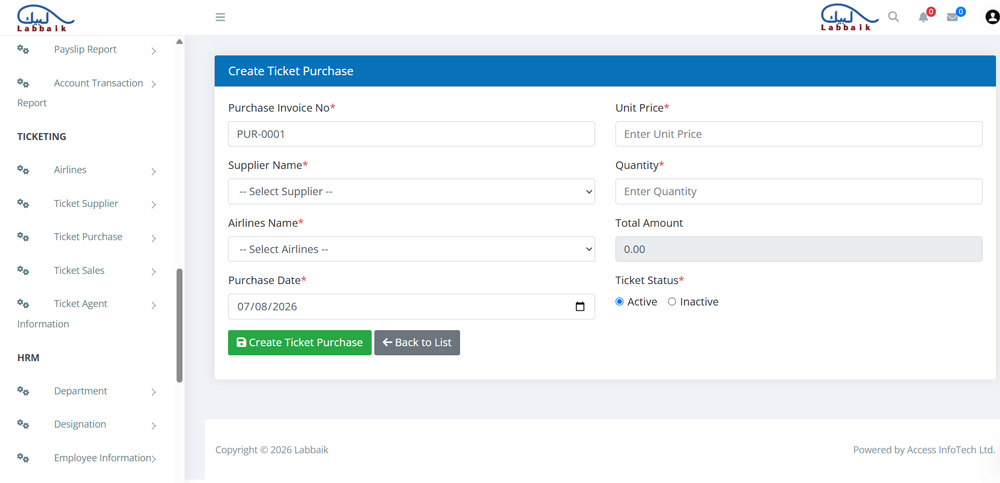Open Payslip Report in the sidebar

(x=85, y=49)
